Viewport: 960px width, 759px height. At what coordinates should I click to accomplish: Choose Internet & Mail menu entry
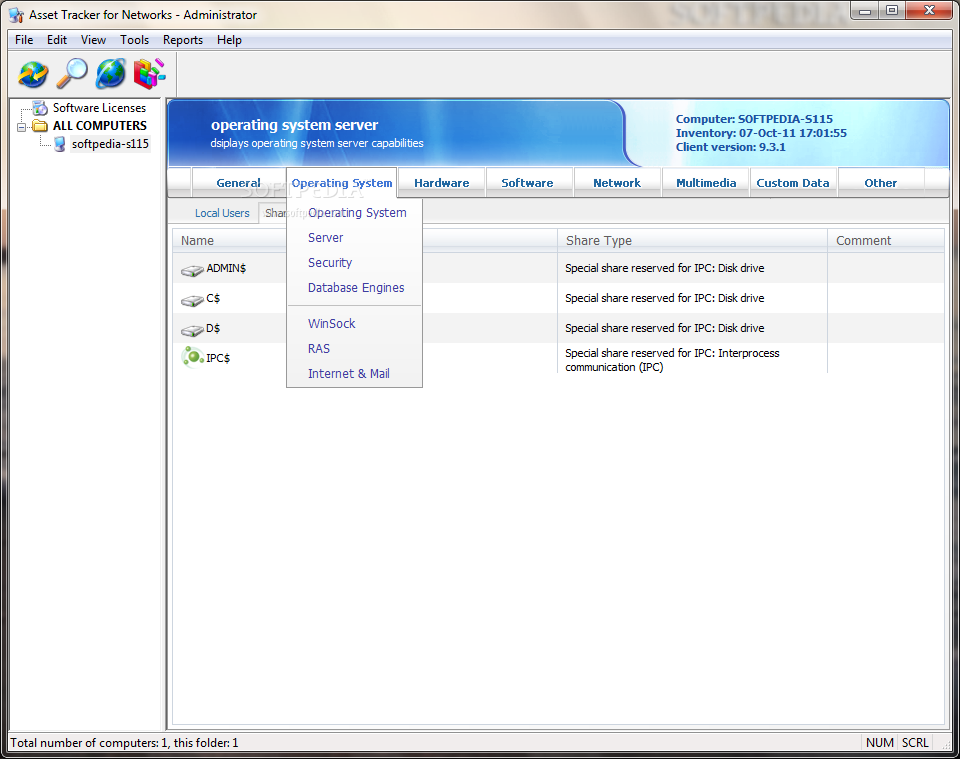click(x=348, y=374)
